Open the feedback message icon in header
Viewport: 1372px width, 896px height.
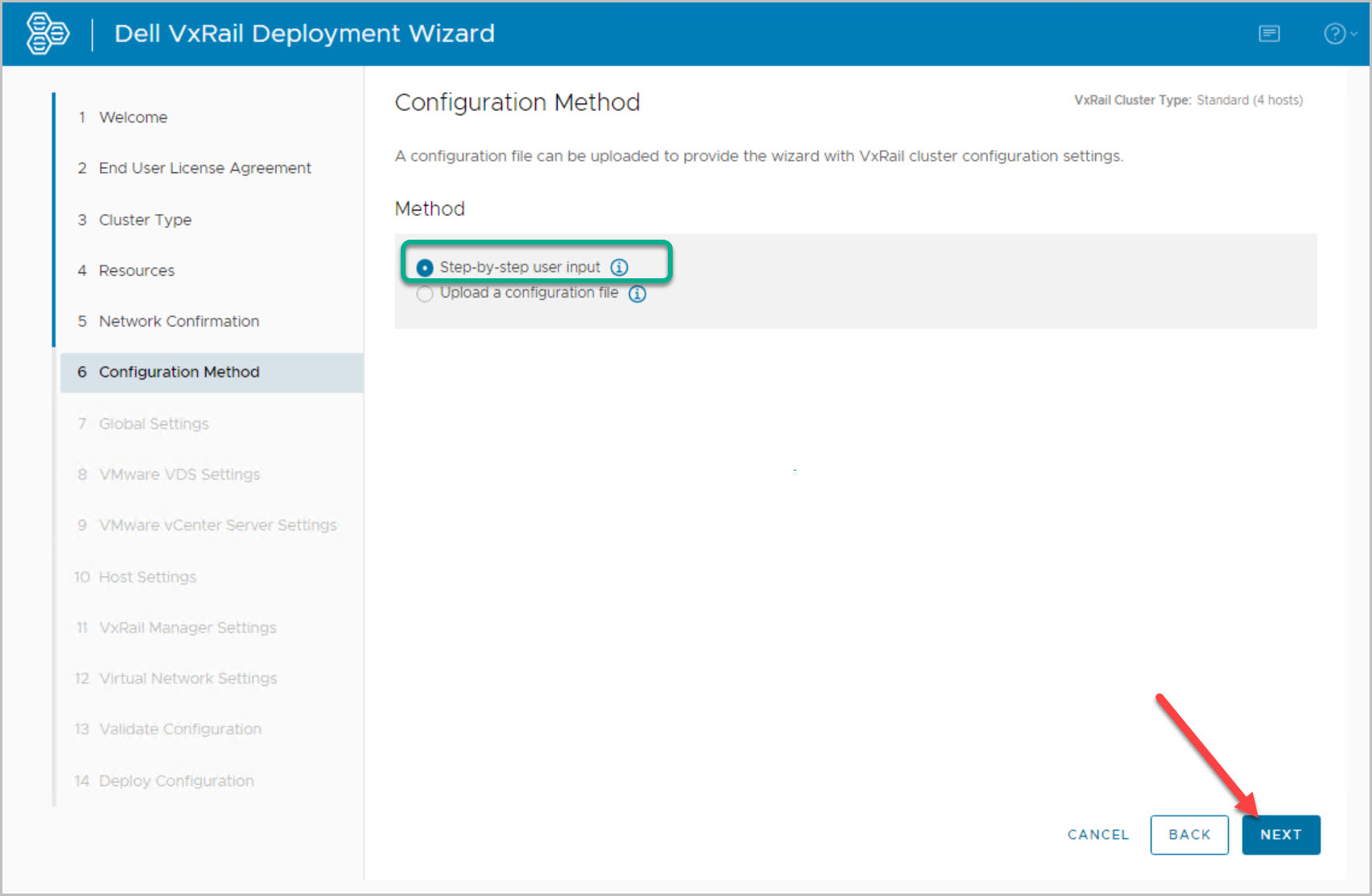click(1269, 34)
